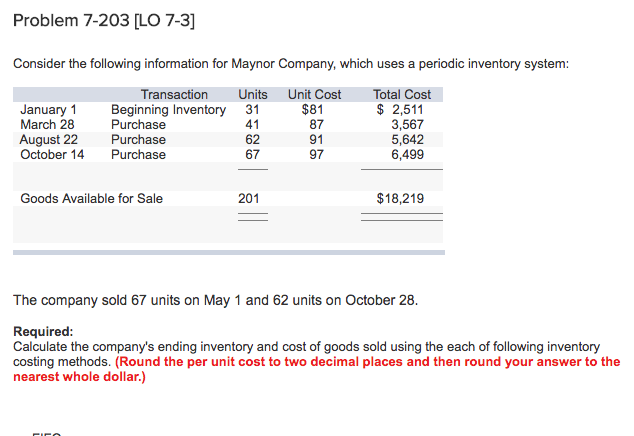The height and width of the screenshot is (436, 634).
Task: Click the sentence about units sold May 1
Action: 216,301
